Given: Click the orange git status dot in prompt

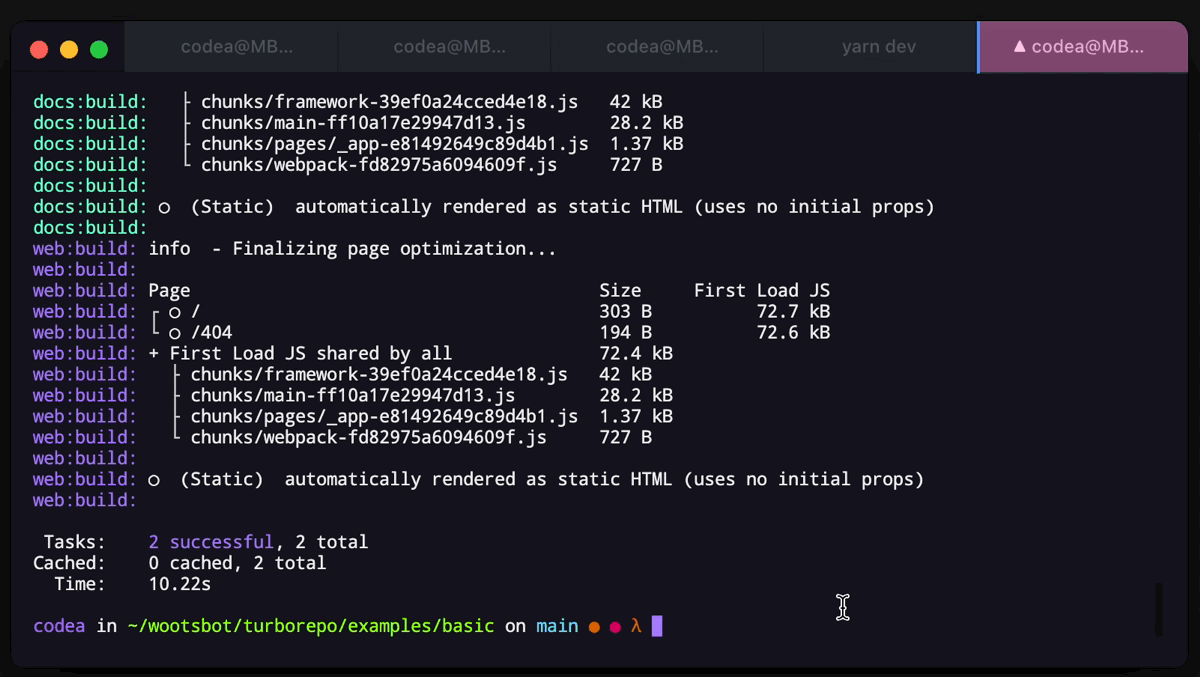Looking at the screenshot, I should coord(594,627).
